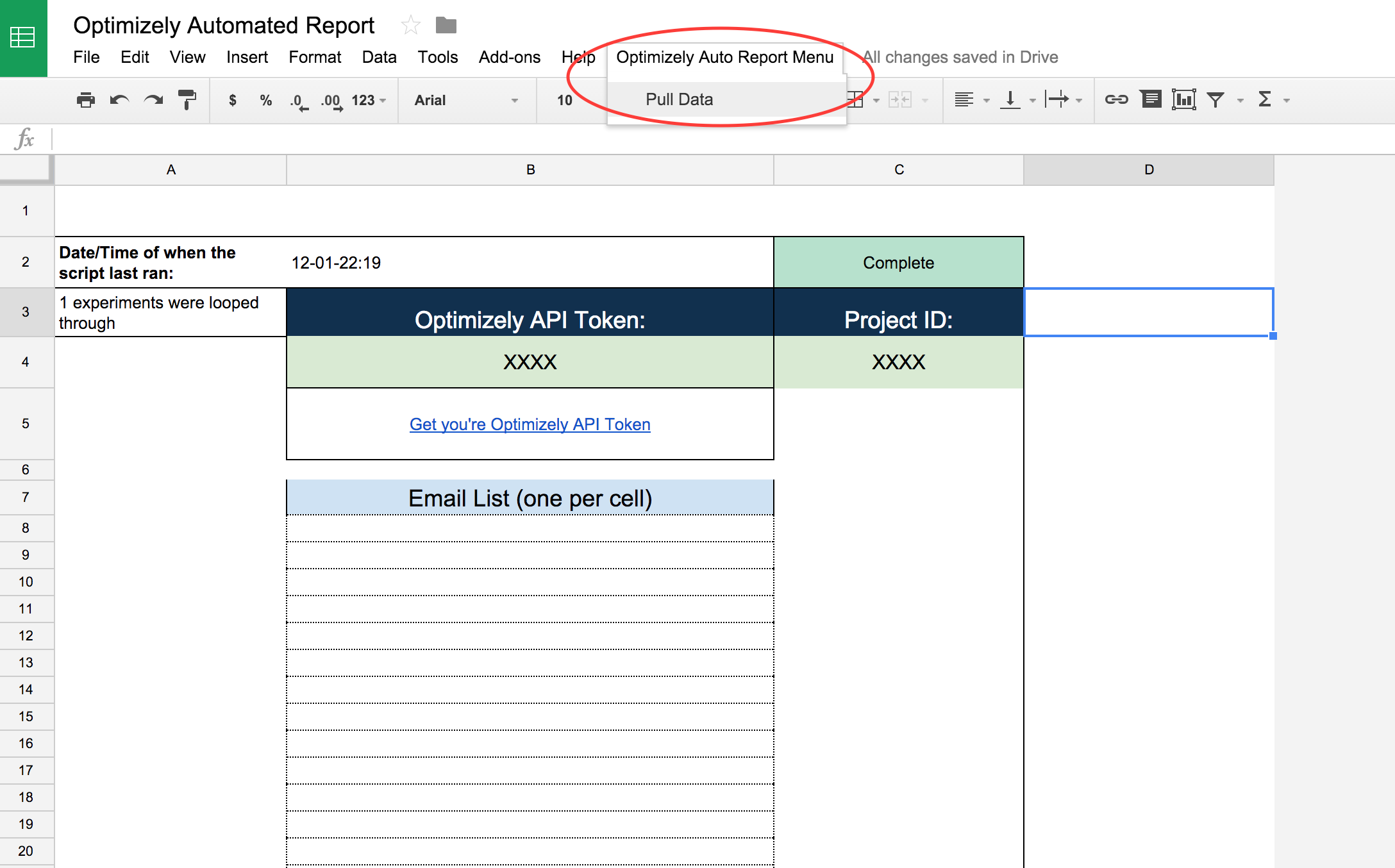Click the insert comment icon
The height and width of the screenshot is (868, 1395).
(x=1151, y=99)
